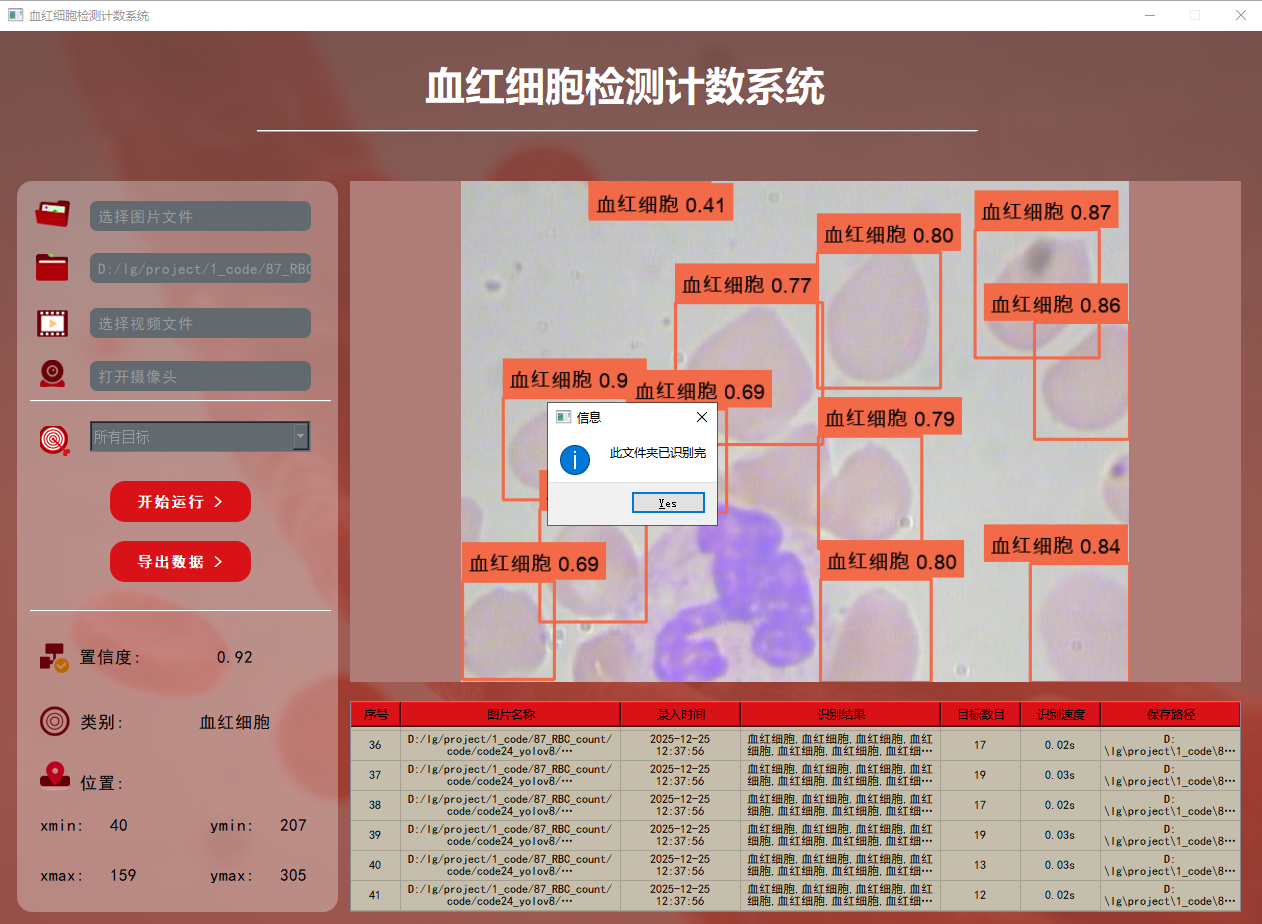Click image name cell in row 36
This screenshot has width=1262, height=924.
(510, 745)
